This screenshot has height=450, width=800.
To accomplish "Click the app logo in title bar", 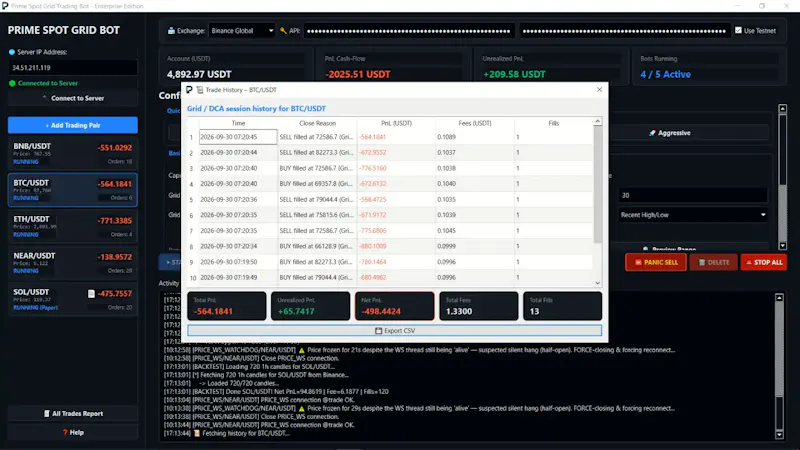I will coord(5,6).
